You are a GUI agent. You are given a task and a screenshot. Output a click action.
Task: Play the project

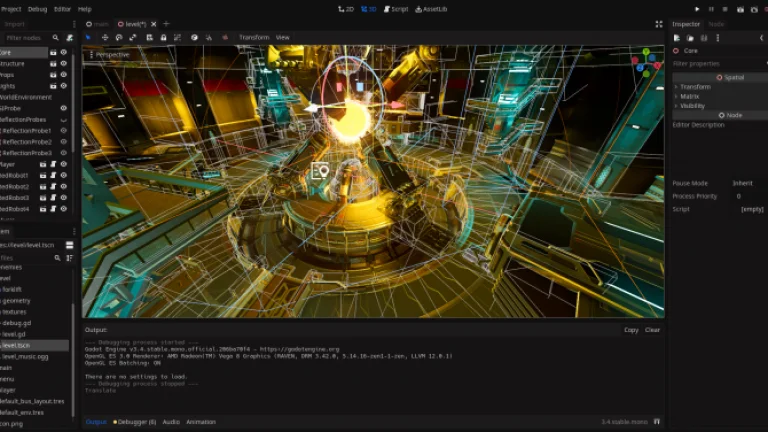coord(697,9)
